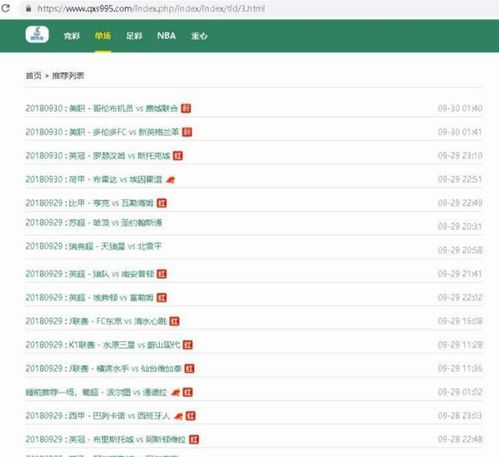The height and width of the screenshot is (457, 499).
Task: Open the NBA tab
Action: (166, 36)
